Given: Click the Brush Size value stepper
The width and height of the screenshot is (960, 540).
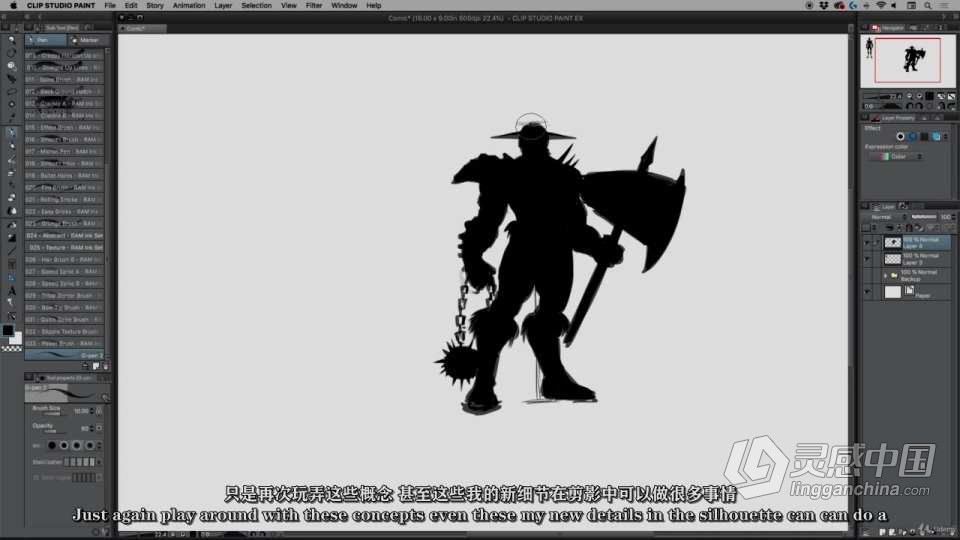Looking at the screenshot, I should (x=92, y=411).
